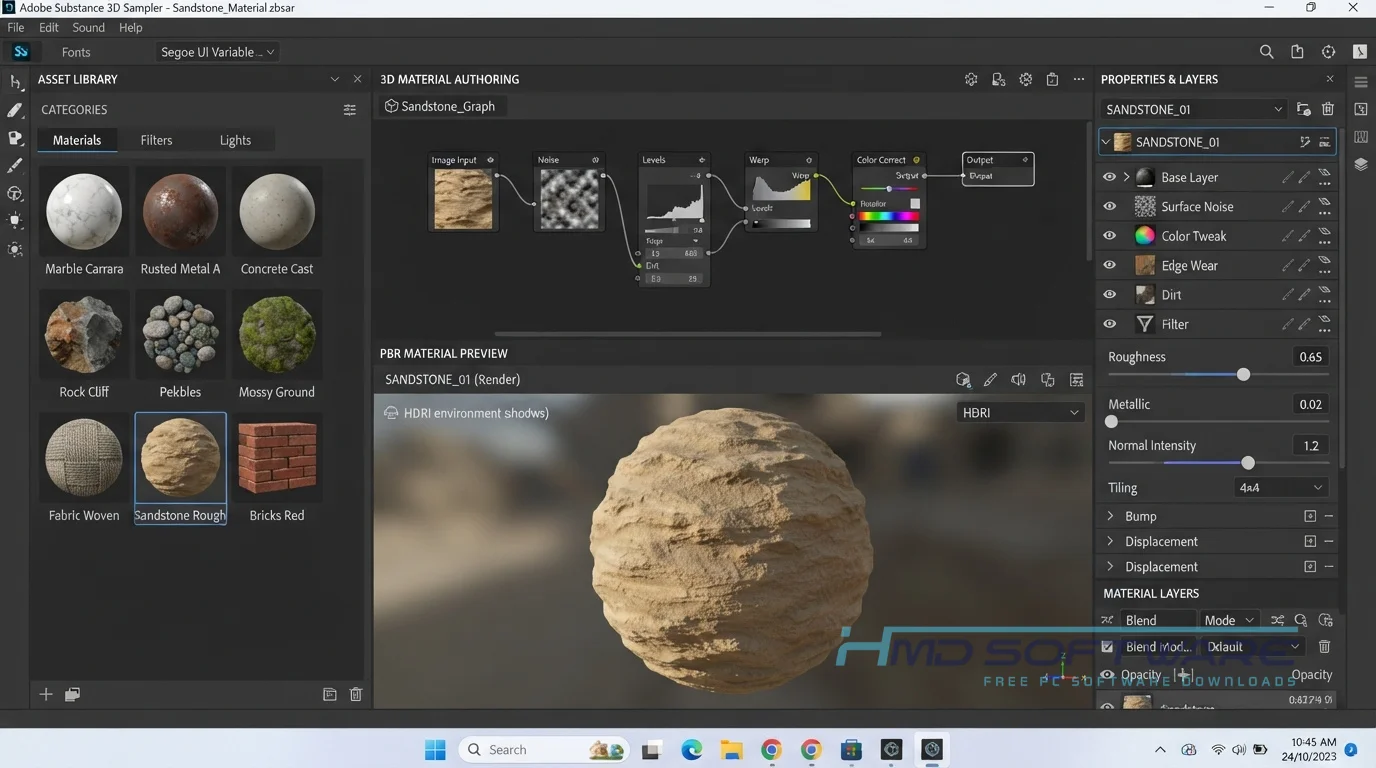Click the speaker icon in render toolbar
Screen dimensions: 1376x768
(x=1018, y=380)
